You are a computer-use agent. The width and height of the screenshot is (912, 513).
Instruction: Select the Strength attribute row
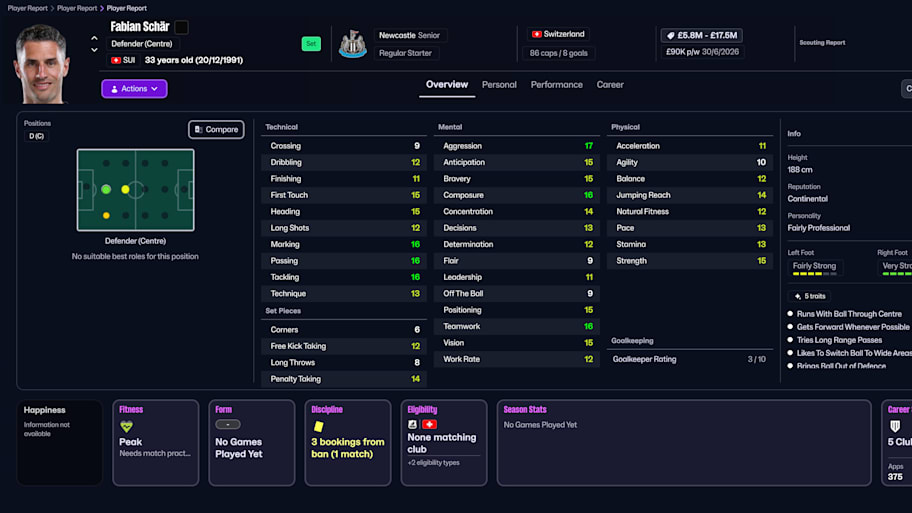click(690, 261)
